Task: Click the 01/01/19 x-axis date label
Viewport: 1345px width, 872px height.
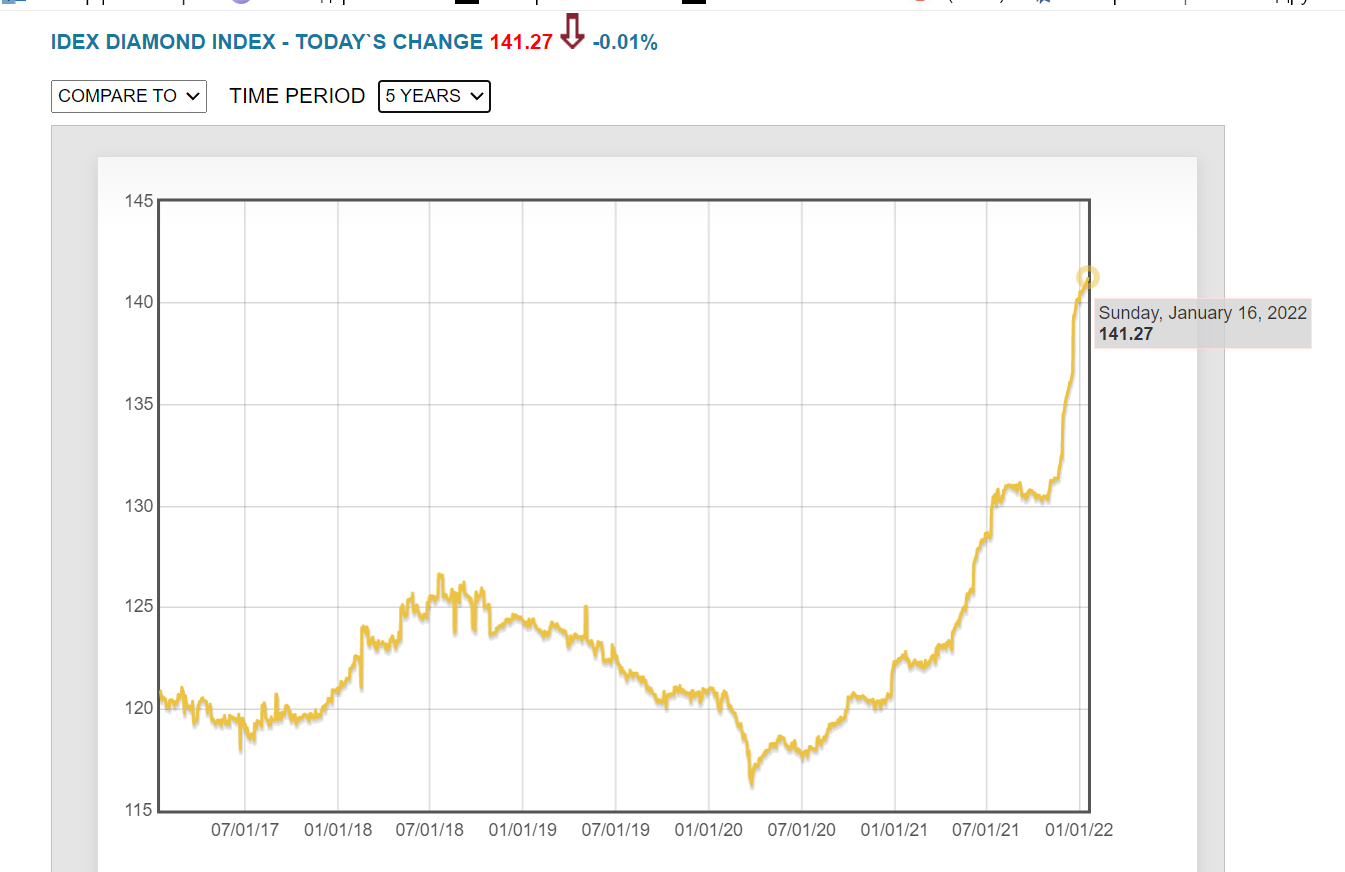Action: 523,831
